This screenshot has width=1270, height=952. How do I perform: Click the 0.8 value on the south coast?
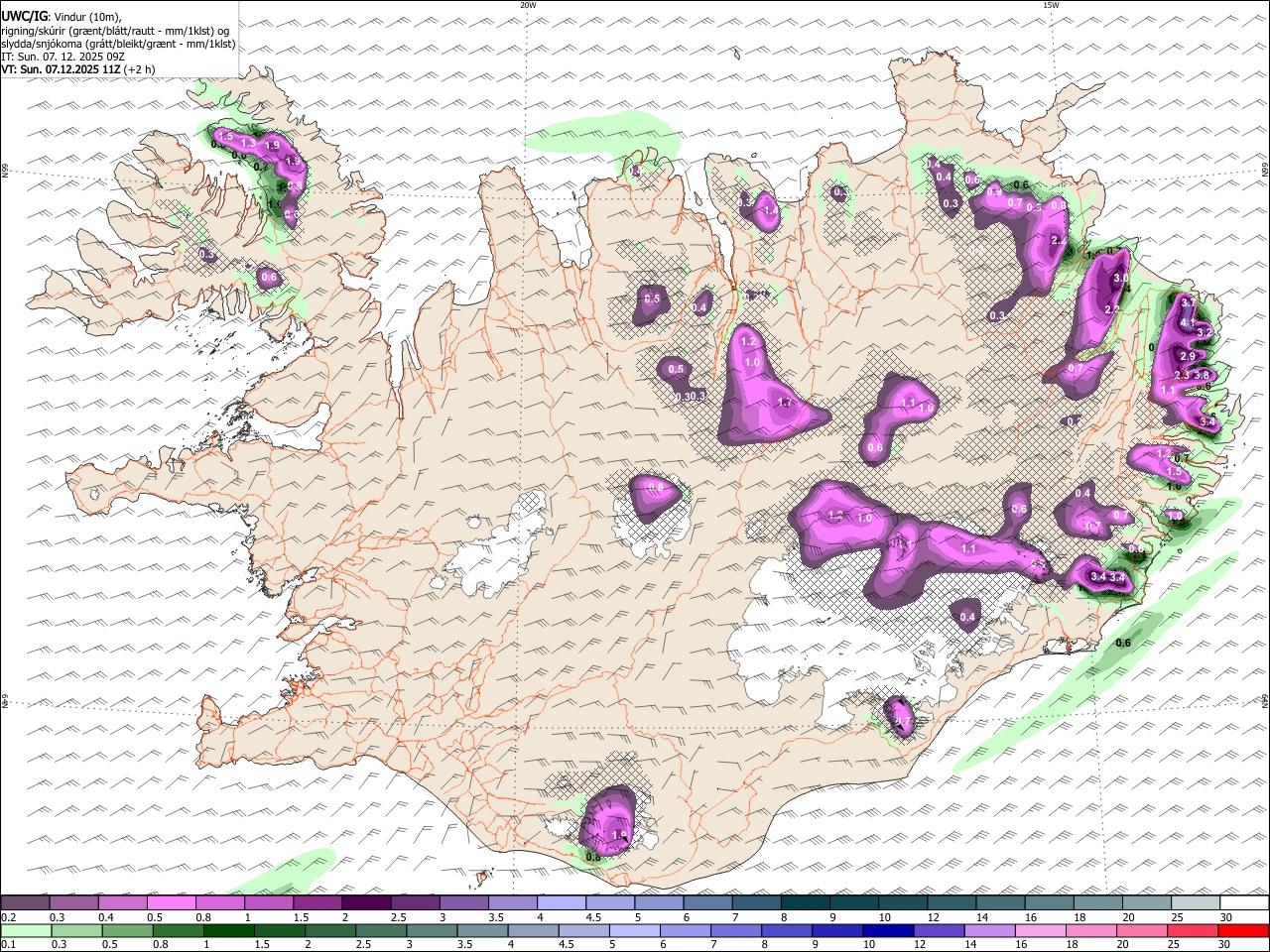click(x=593, y=856)
